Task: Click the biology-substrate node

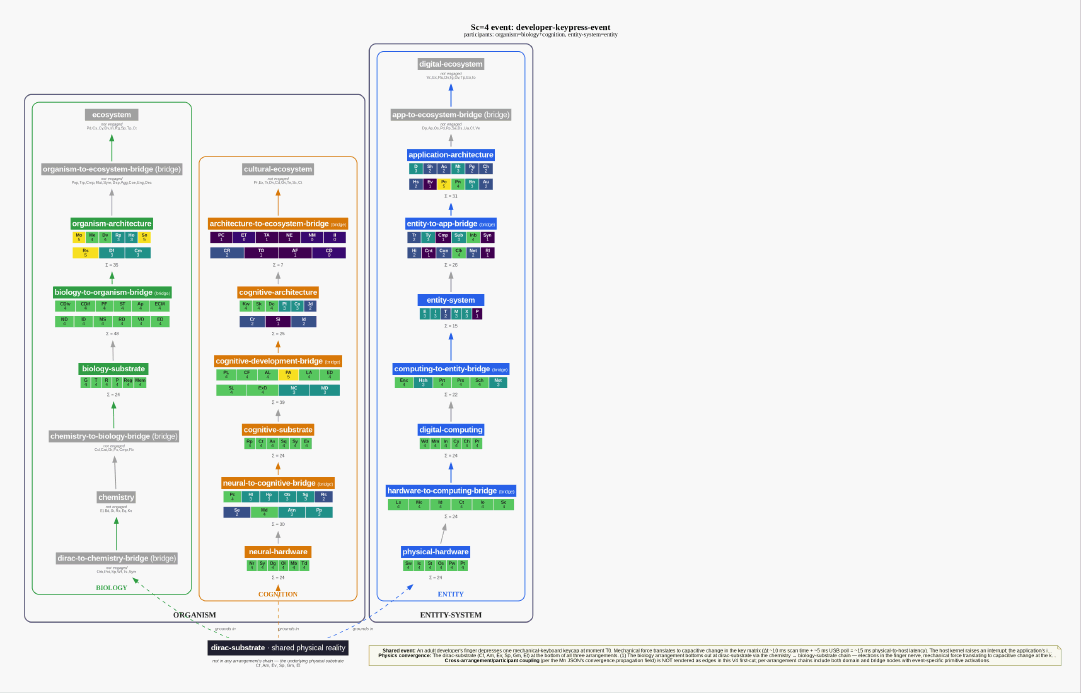Action: (x=113, y=368)
